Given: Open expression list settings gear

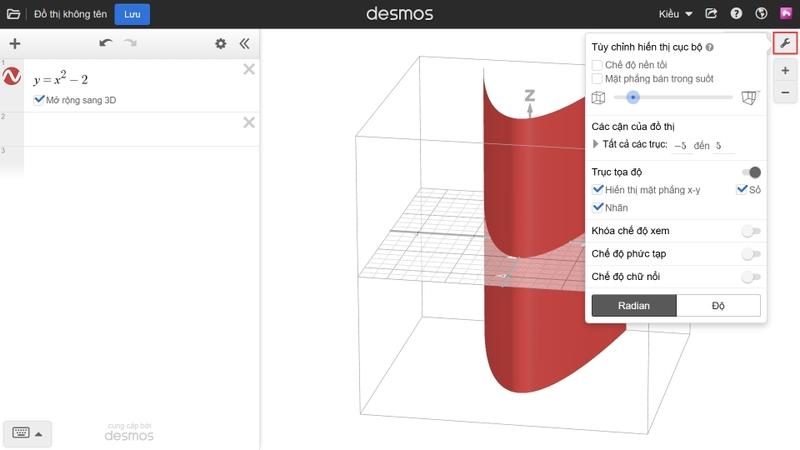Looking at the screenshot, I should pyautogui.click(x=220, y=43).
